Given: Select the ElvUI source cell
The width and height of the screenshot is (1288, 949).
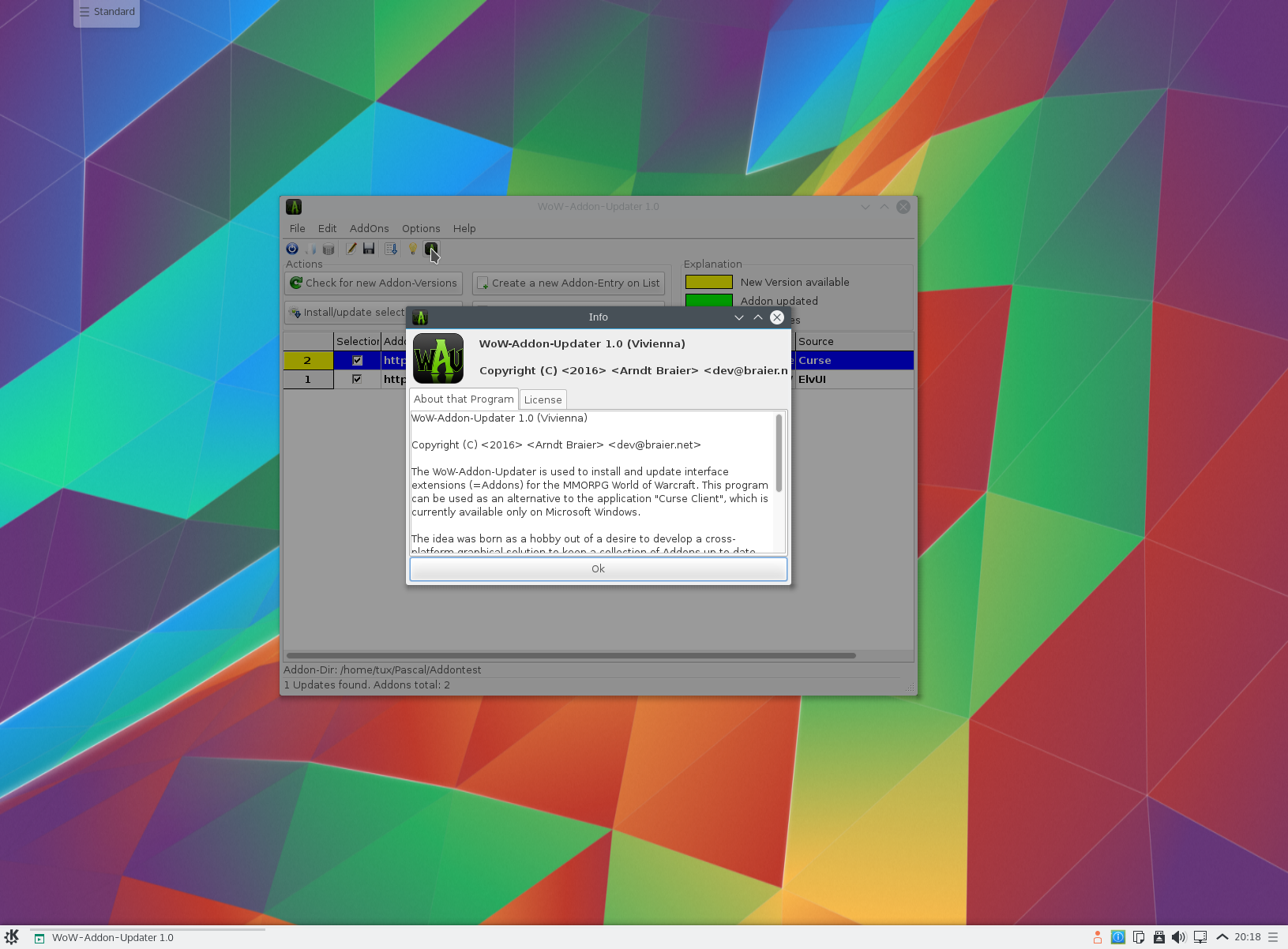Looking at the screenshot, I should (854, 379).
